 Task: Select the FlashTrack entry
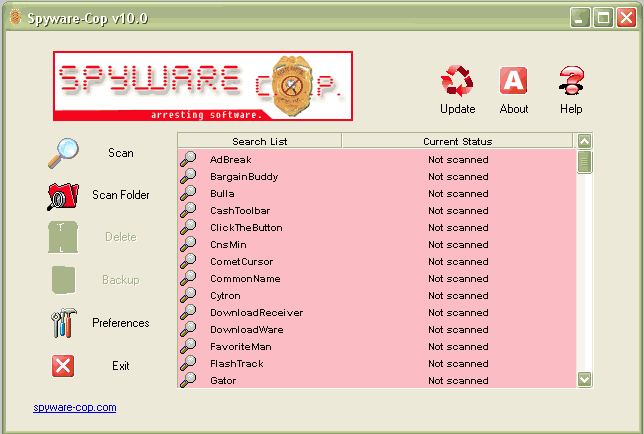point(237,363)
